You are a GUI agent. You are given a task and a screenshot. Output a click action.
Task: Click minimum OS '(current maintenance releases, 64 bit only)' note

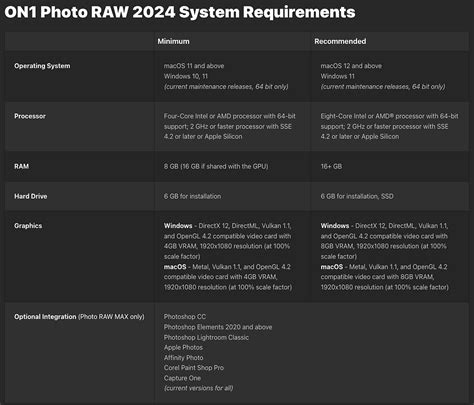(226, 87)
